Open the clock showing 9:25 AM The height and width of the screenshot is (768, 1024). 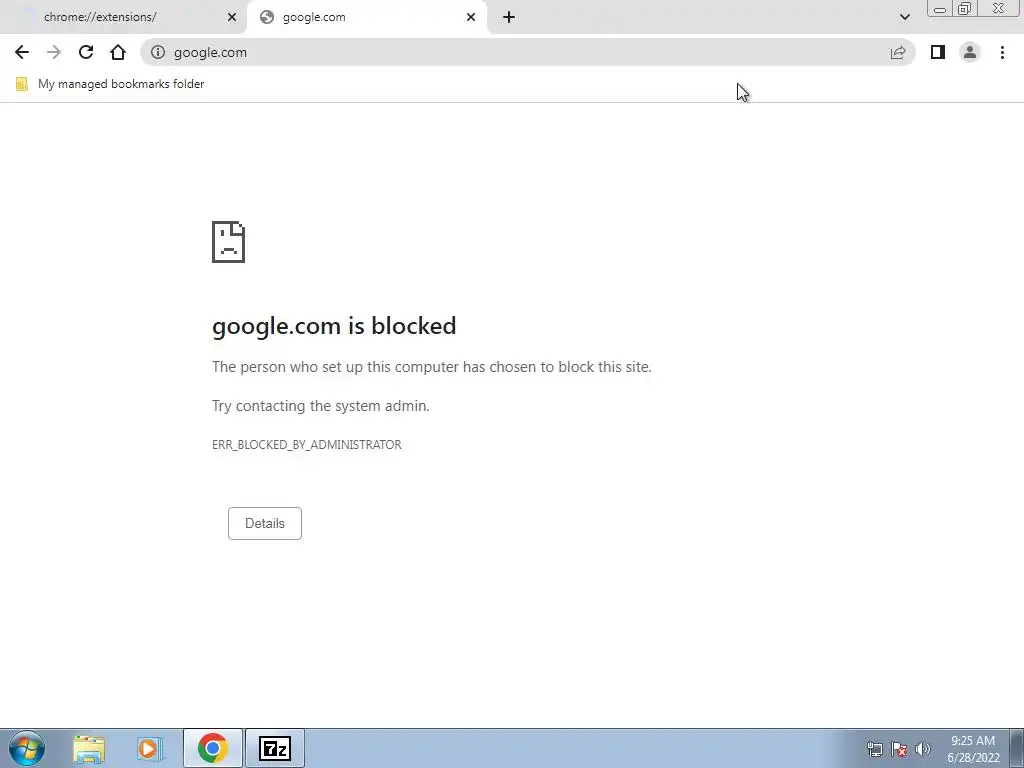[x=973, y=749]
